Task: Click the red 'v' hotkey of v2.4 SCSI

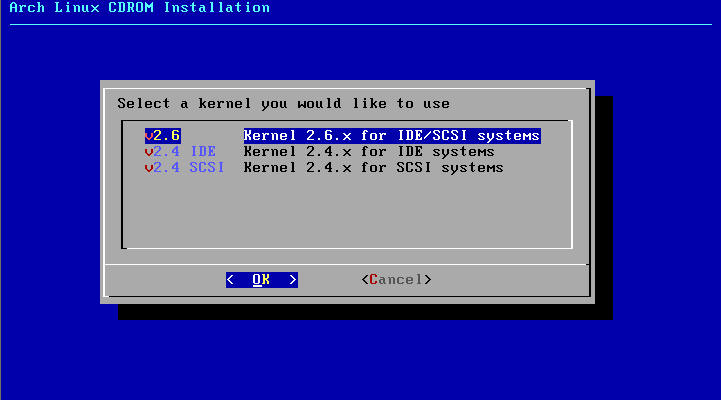Action: click(x=149, y=168)
